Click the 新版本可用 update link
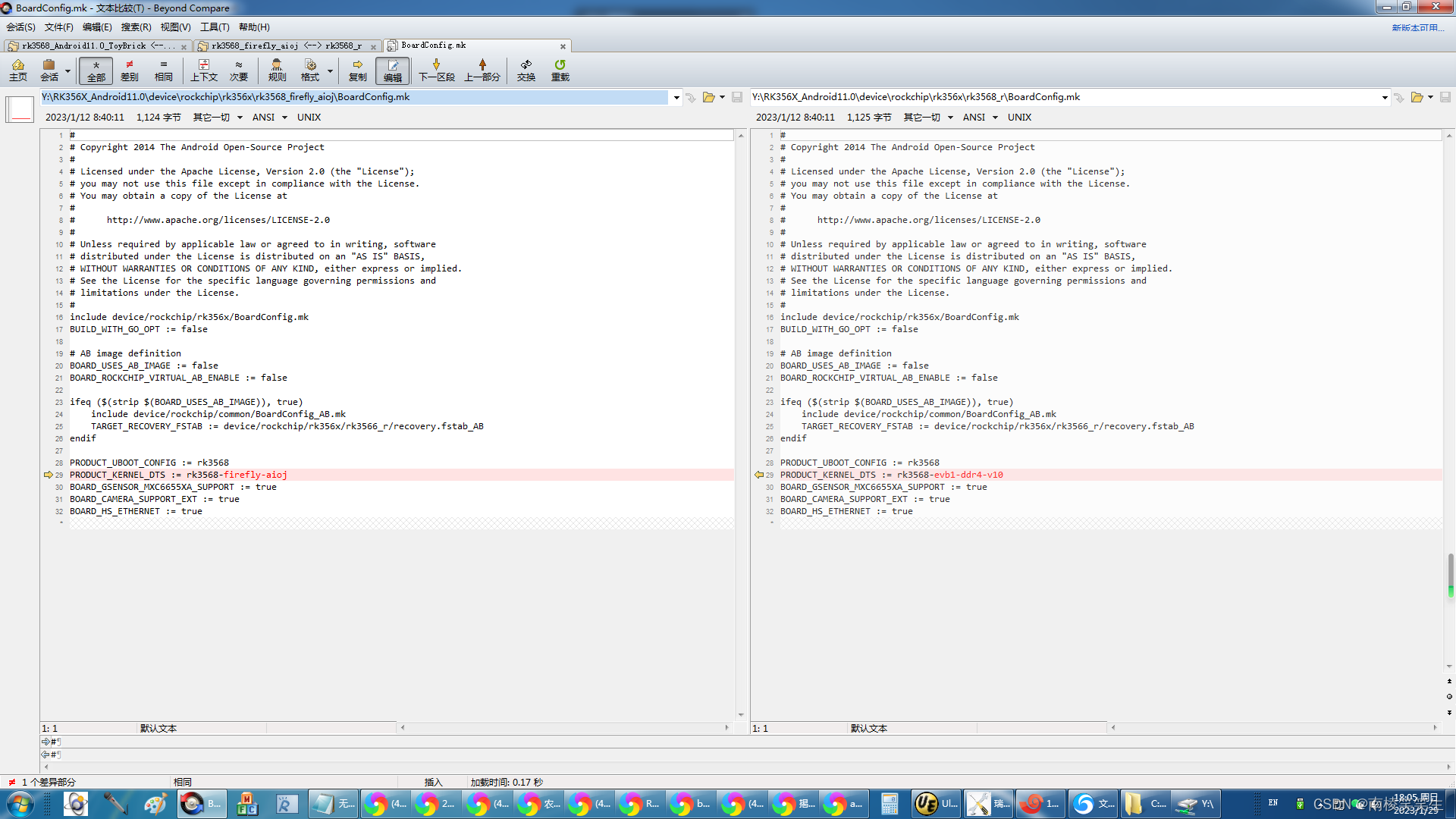1456x819 pixels. 1417,27
